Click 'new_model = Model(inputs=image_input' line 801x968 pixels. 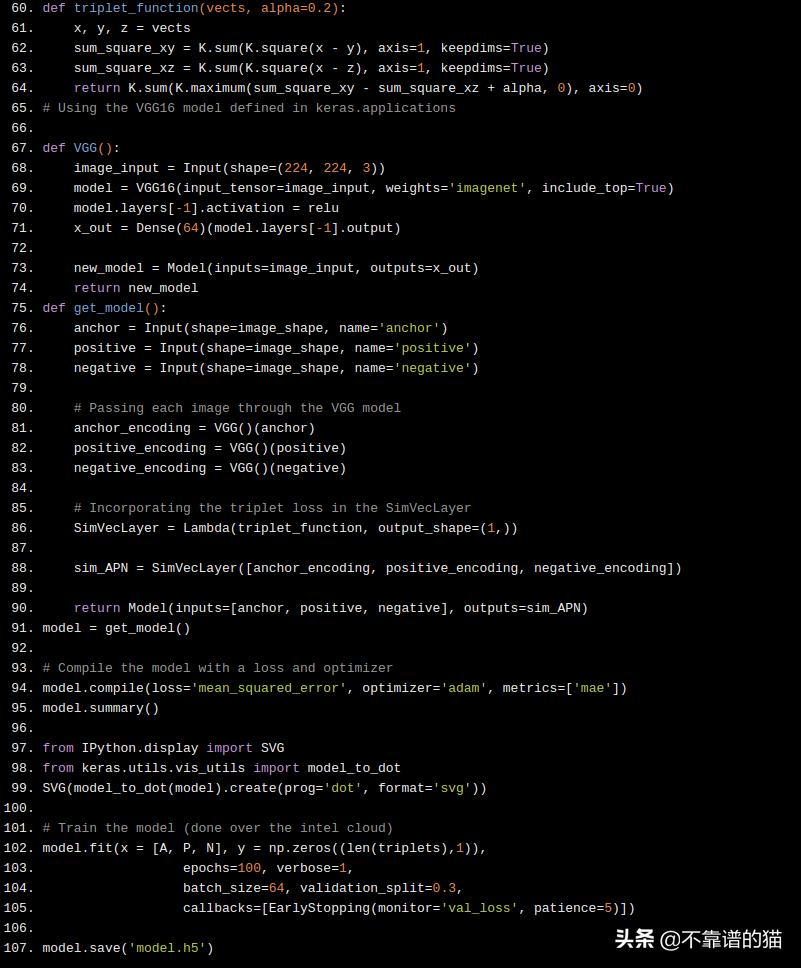[x=276, y=268]
